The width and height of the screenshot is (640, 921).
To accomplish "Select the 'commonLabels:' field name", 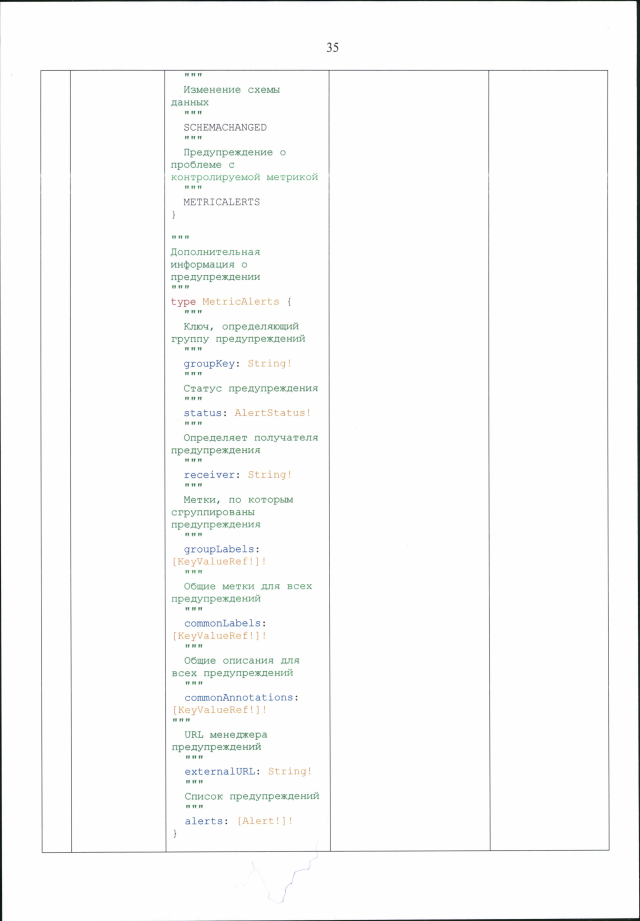I will click(x=225, y=623).
